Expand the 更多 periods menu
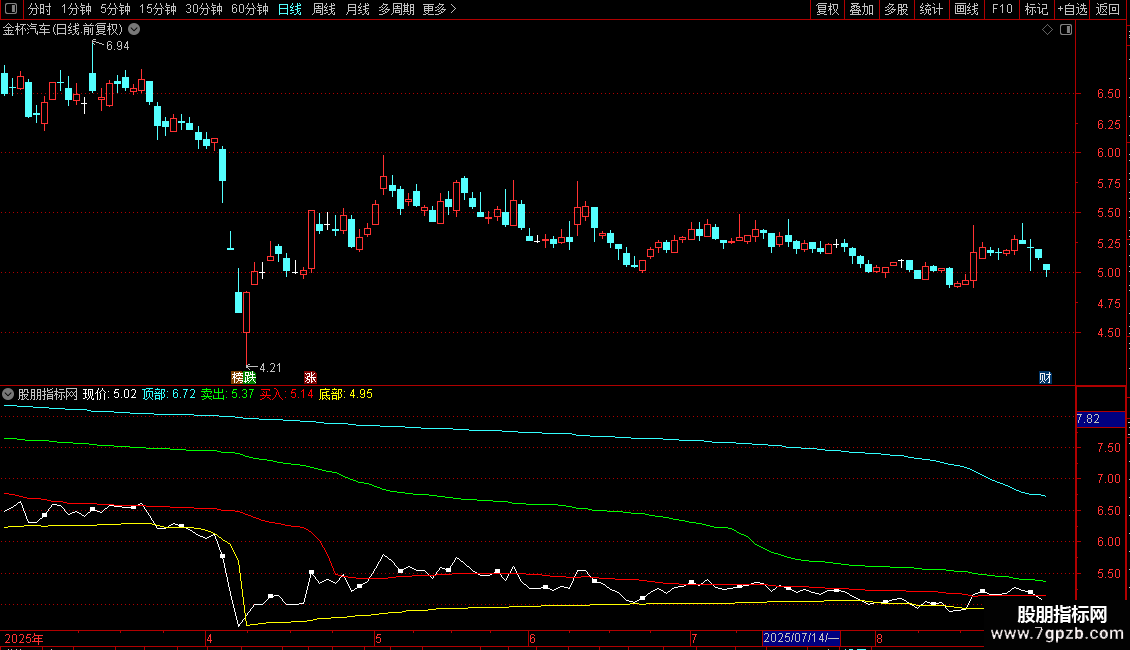The height and width of the screenshot is (650, 1130). [440, 9]
